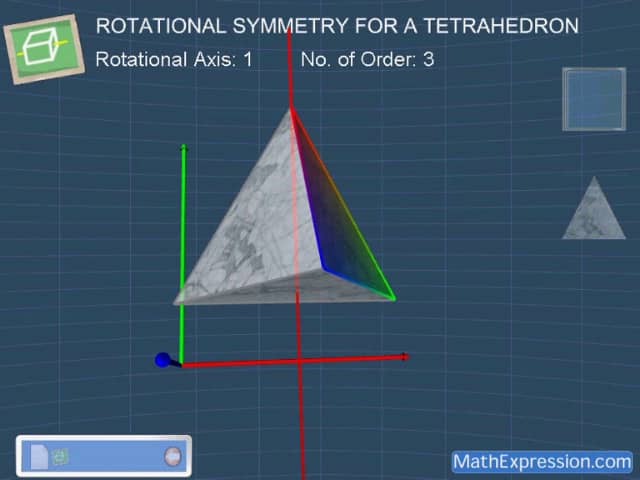
Task: Click the round button on the bottom toolbar
Action: (x=173, y=456)
